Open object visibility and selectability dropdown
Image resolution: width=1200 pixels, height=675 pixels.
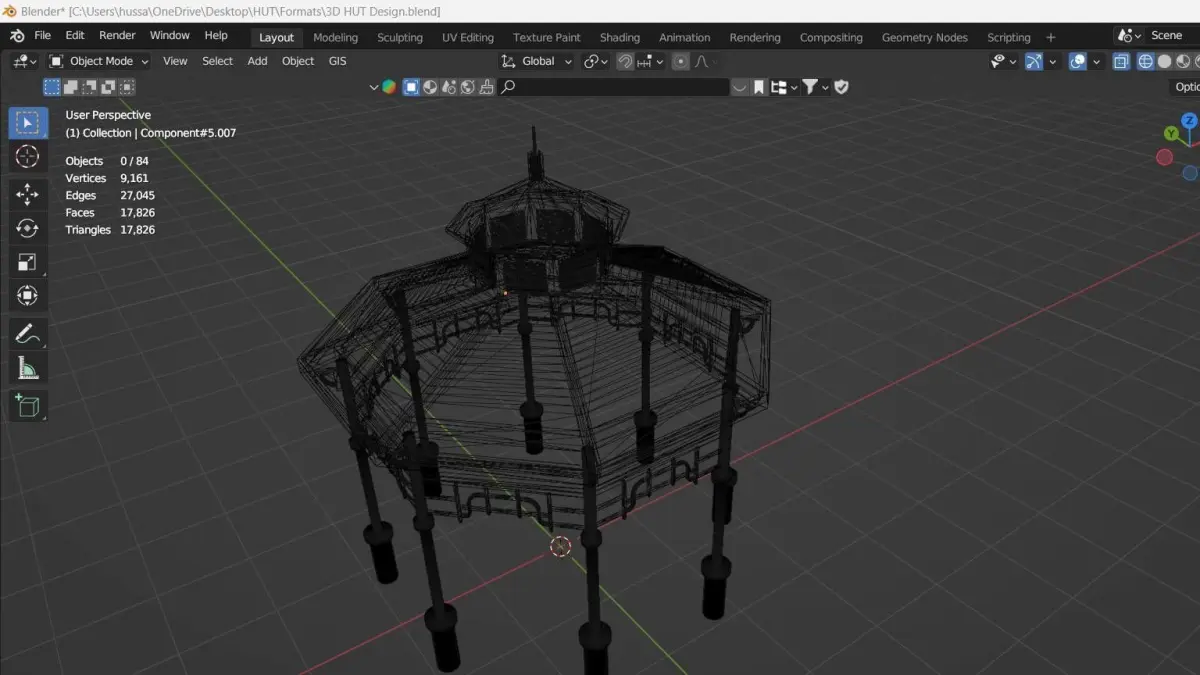point(1003,61)
